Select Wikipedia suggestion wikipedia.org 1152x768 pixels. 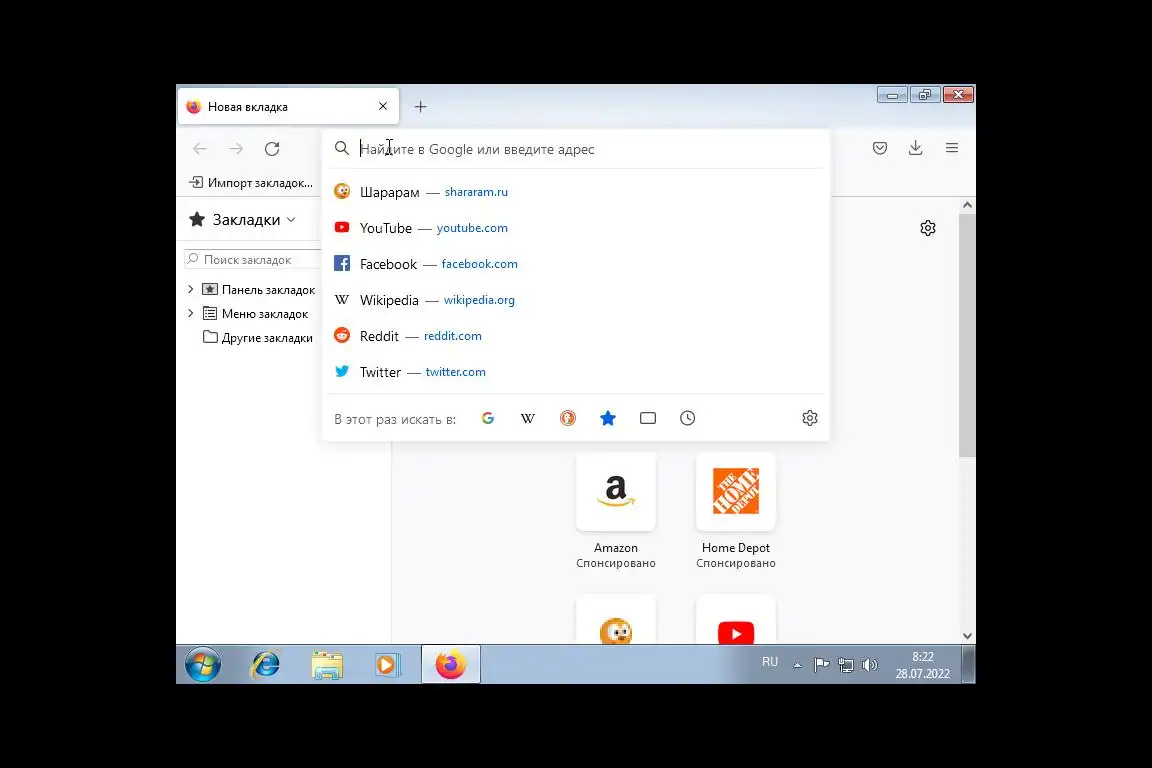coord(576,300)
